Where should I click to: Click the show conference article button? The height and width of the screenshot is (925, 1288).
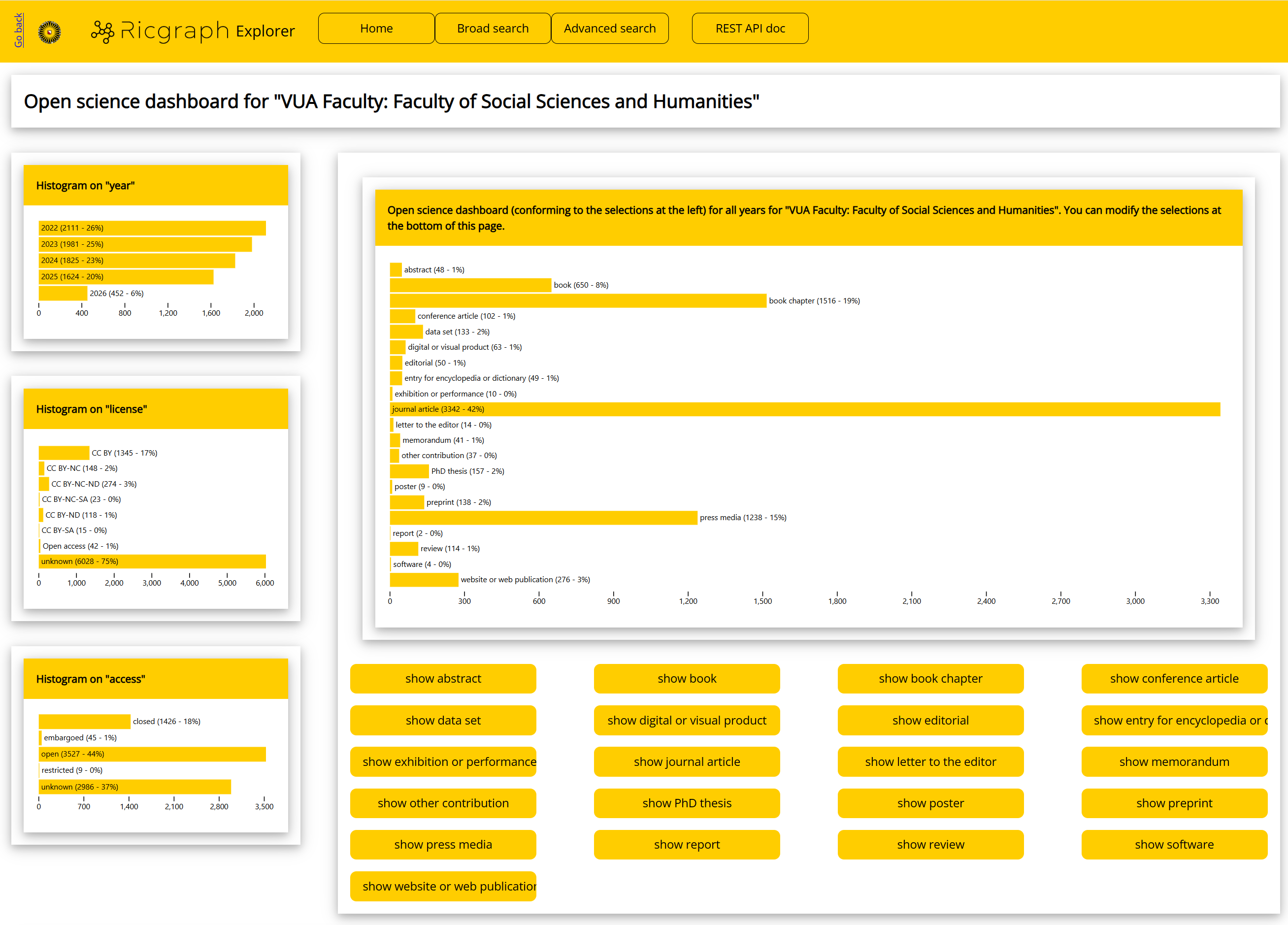click(1174, 679)
